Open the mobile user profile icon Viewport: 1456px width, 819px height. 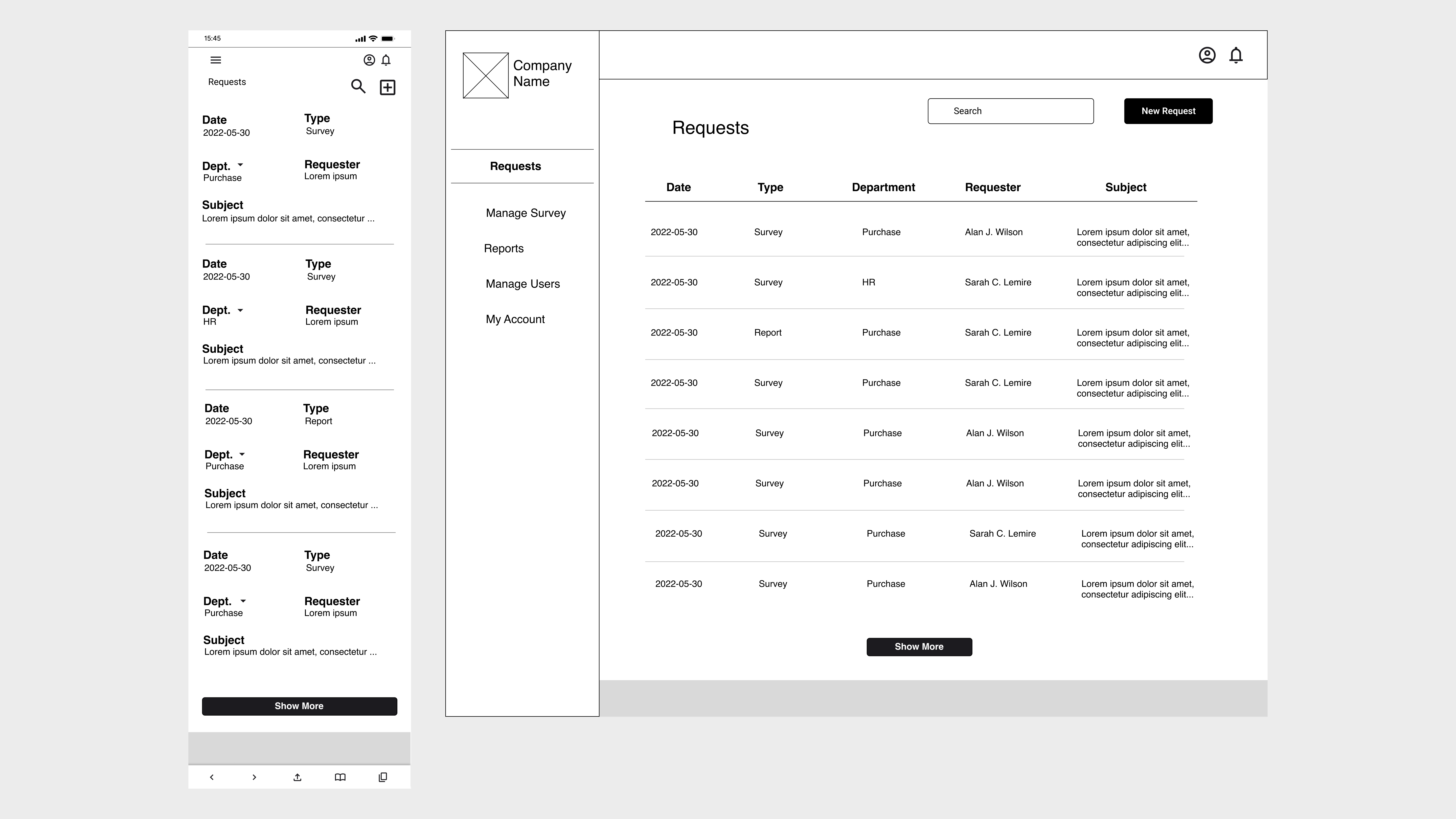click(369, 60)
